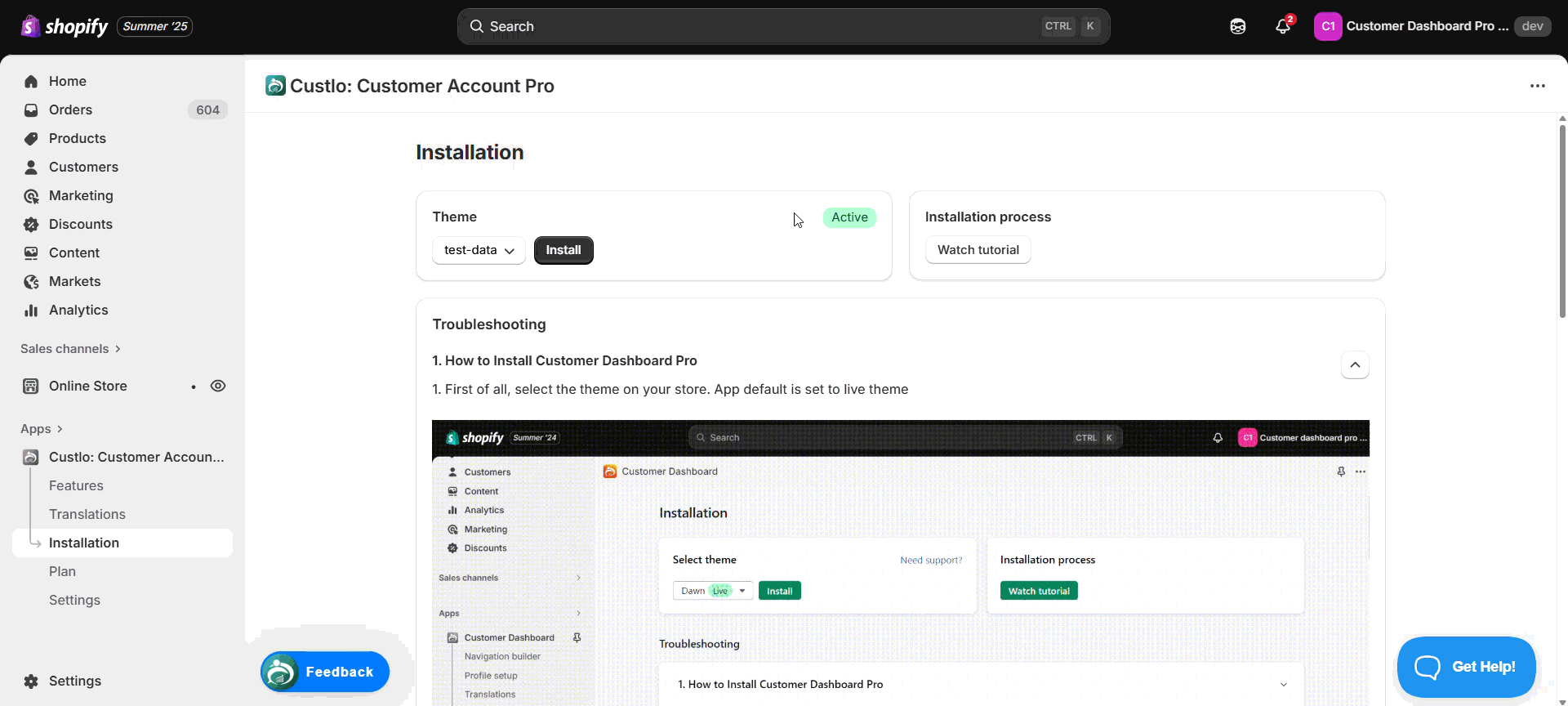This screenshot has height=706, width=1568.
Task: Click the Custlo app icon in sidebar
Action: (31, 457)
